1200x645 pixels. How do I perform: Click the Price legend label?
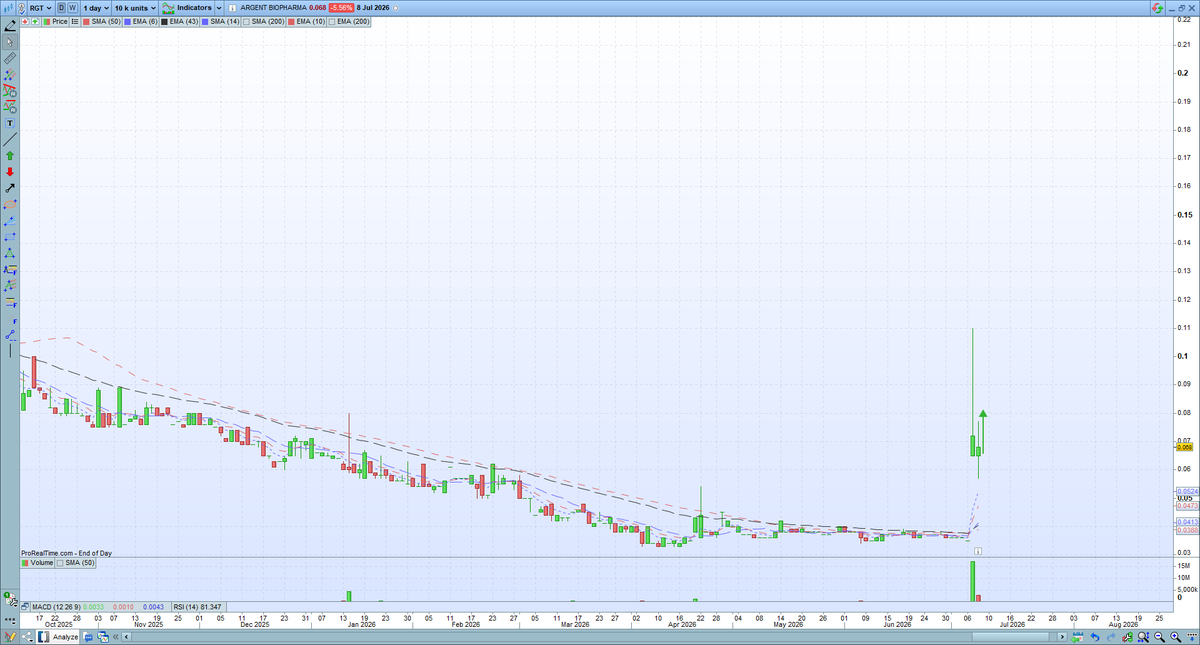pyautogui.click(x=55, y=21)
